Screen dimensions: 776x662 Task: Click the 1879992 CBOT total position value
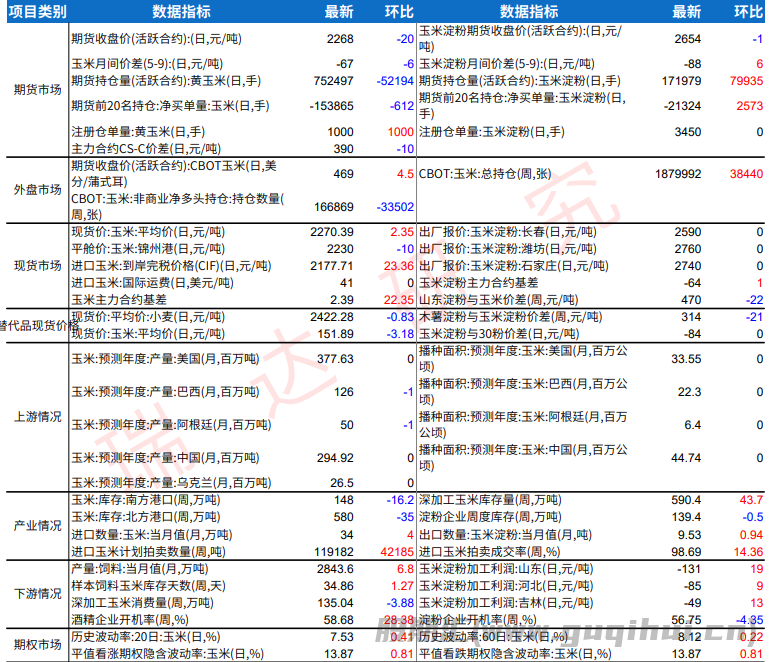(x=679, y=173)
